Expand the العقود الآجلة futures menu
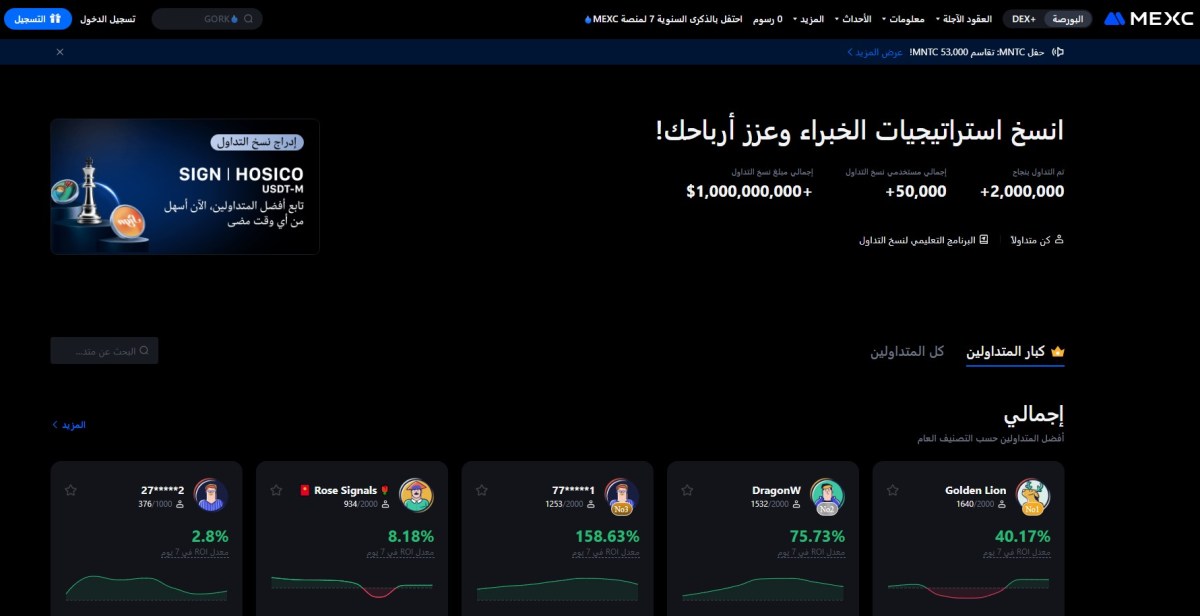 965,19
